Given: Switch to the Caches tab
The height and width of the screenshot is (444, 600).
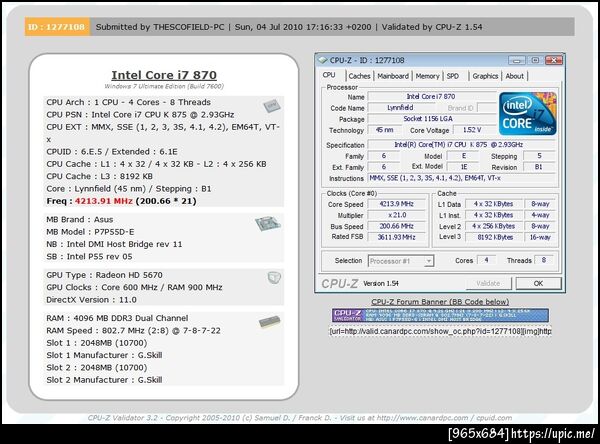Looking at the screenshot, I should pos(359,76).
